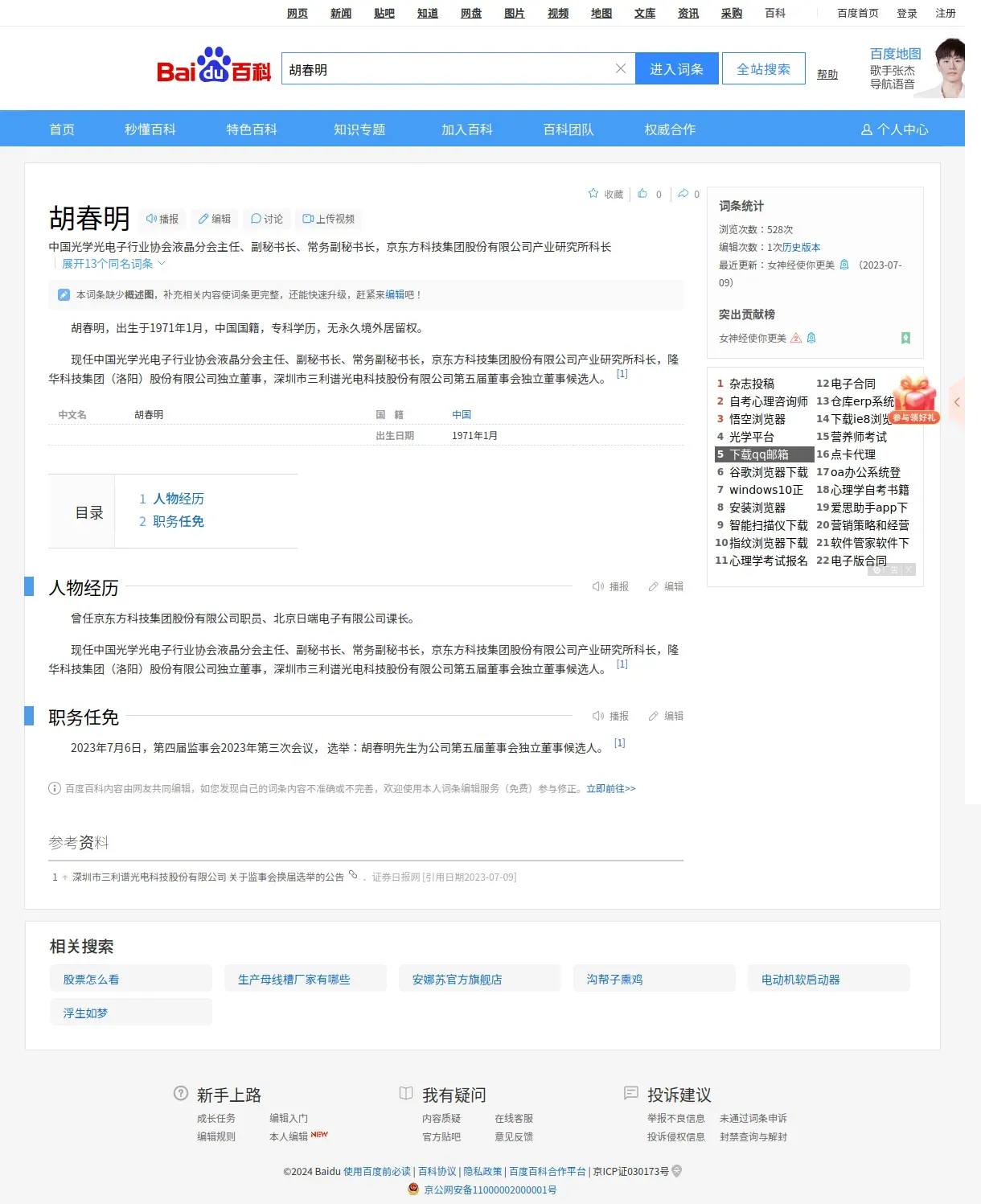Click 播报 speaker in 人物经历 section
This screenshot has height=1204, width=981.
point(610,586)
